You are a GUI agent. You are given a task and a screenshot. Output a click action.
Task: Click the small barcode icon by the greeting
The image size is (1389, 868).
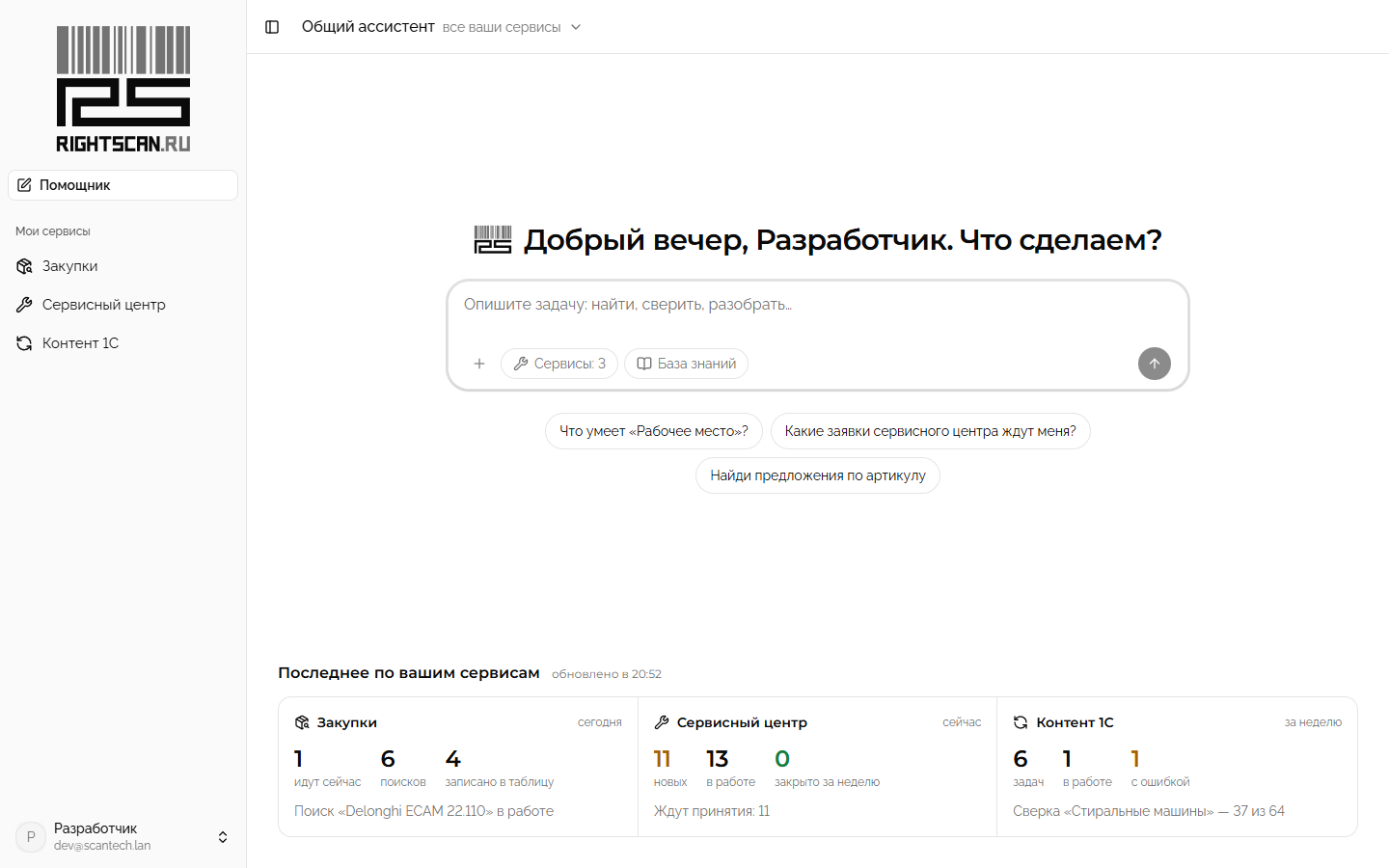(x=493, y=239)
